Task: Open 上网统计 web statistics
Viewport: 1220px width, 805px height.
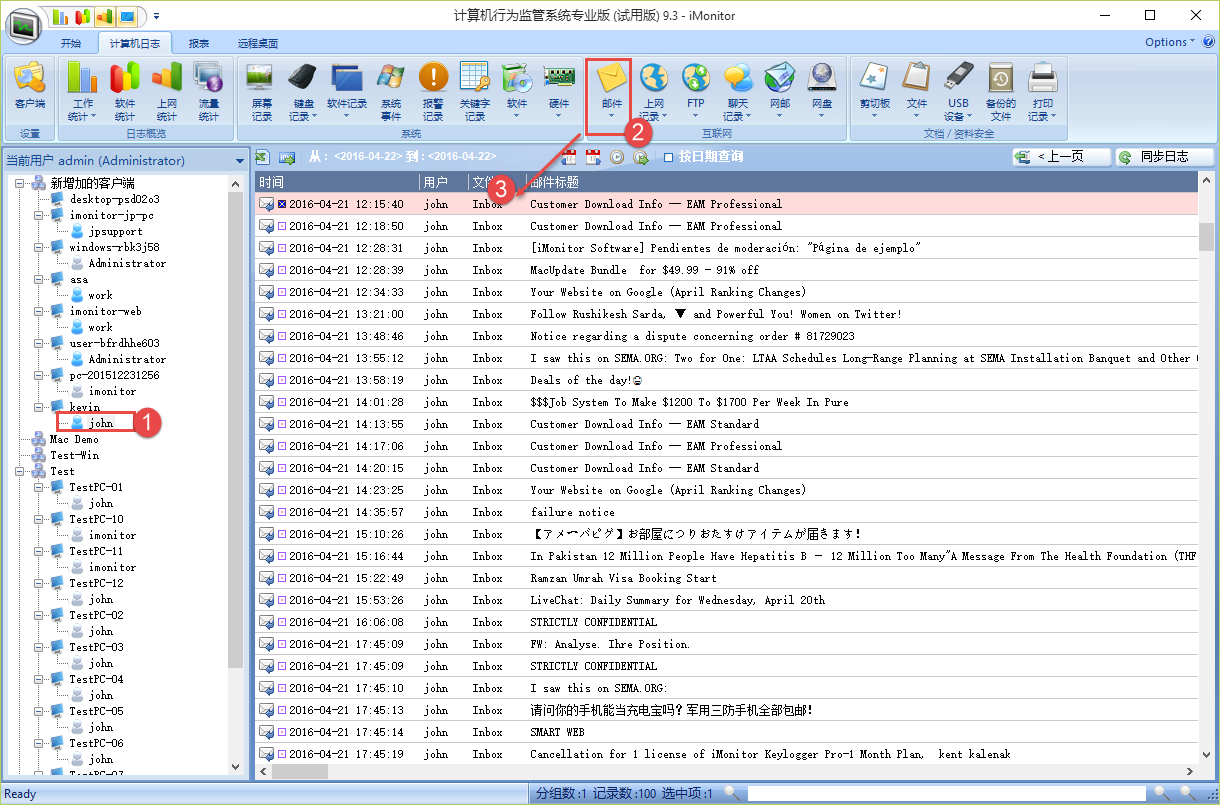Action: pyautogui.click(x=167, y=91)
